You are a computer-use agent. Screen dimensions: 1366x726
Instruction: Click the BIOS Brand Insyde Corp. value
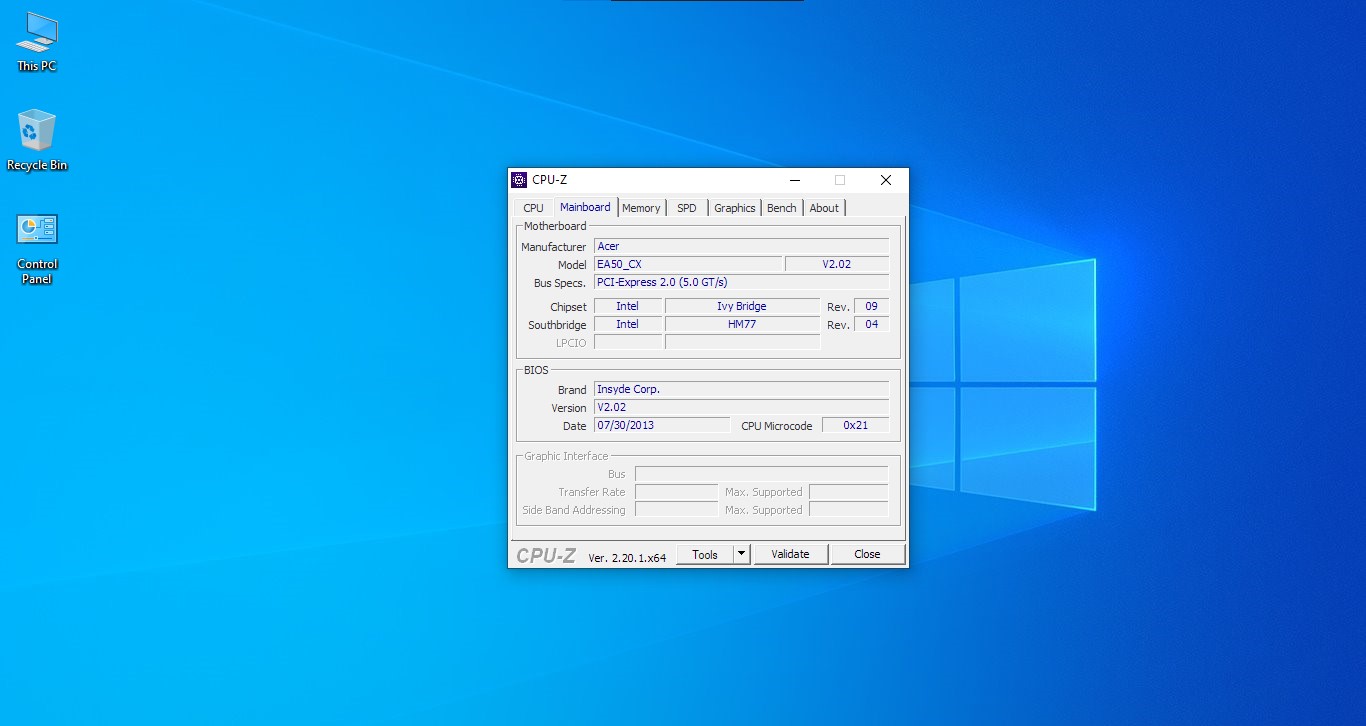pyautogui.click(x=742, y=389)
